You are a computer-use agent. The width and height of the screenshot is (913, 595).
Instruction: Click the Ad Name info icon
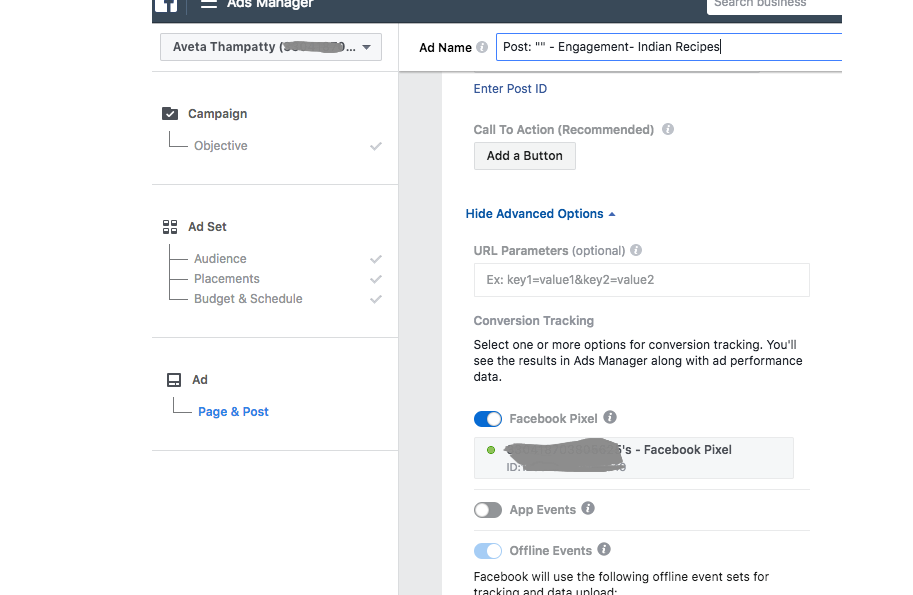tap(482, 47)
